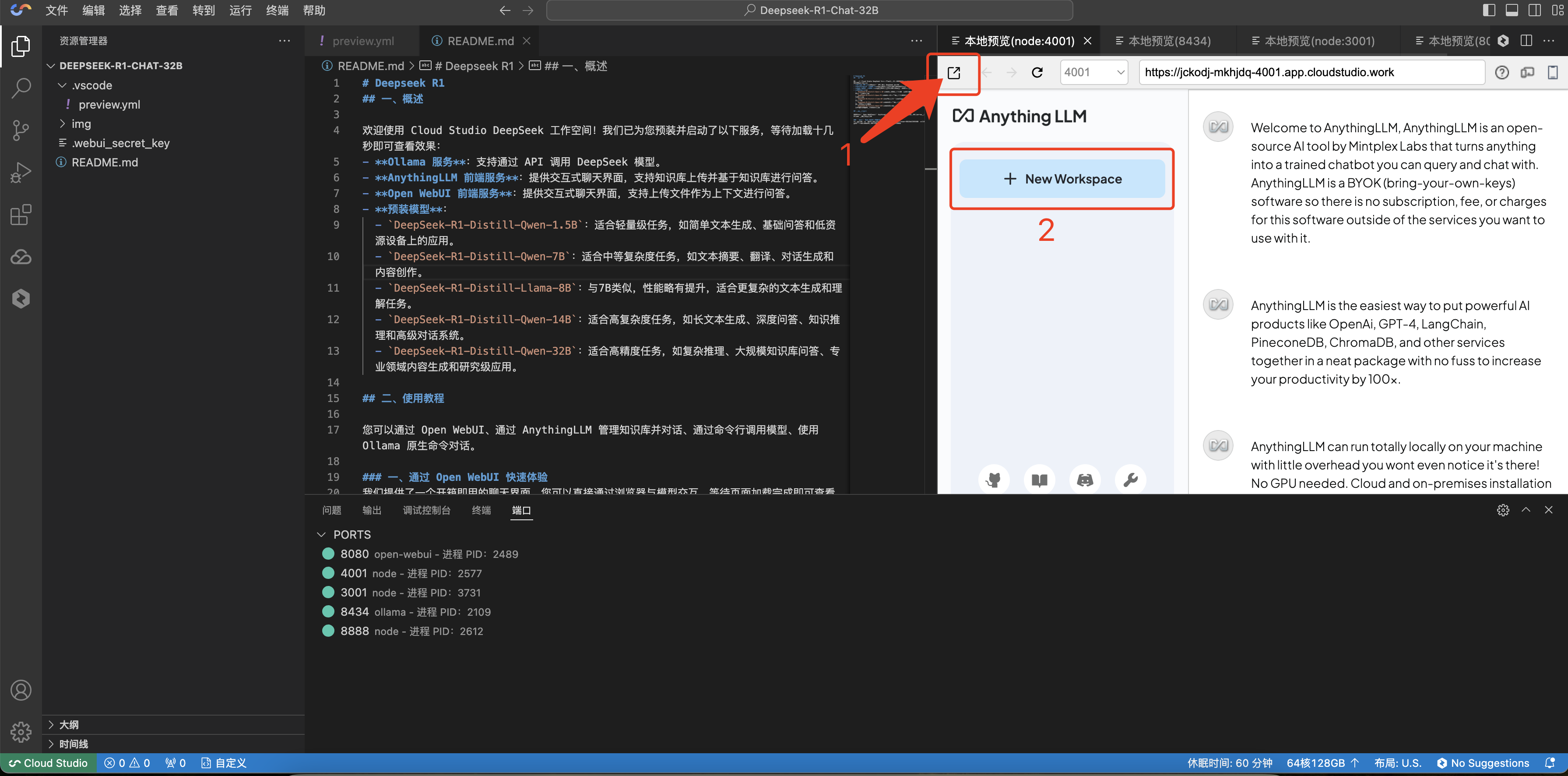
Task: Click the hexagon icon in preview tab bar
Action: point(1503,41)
